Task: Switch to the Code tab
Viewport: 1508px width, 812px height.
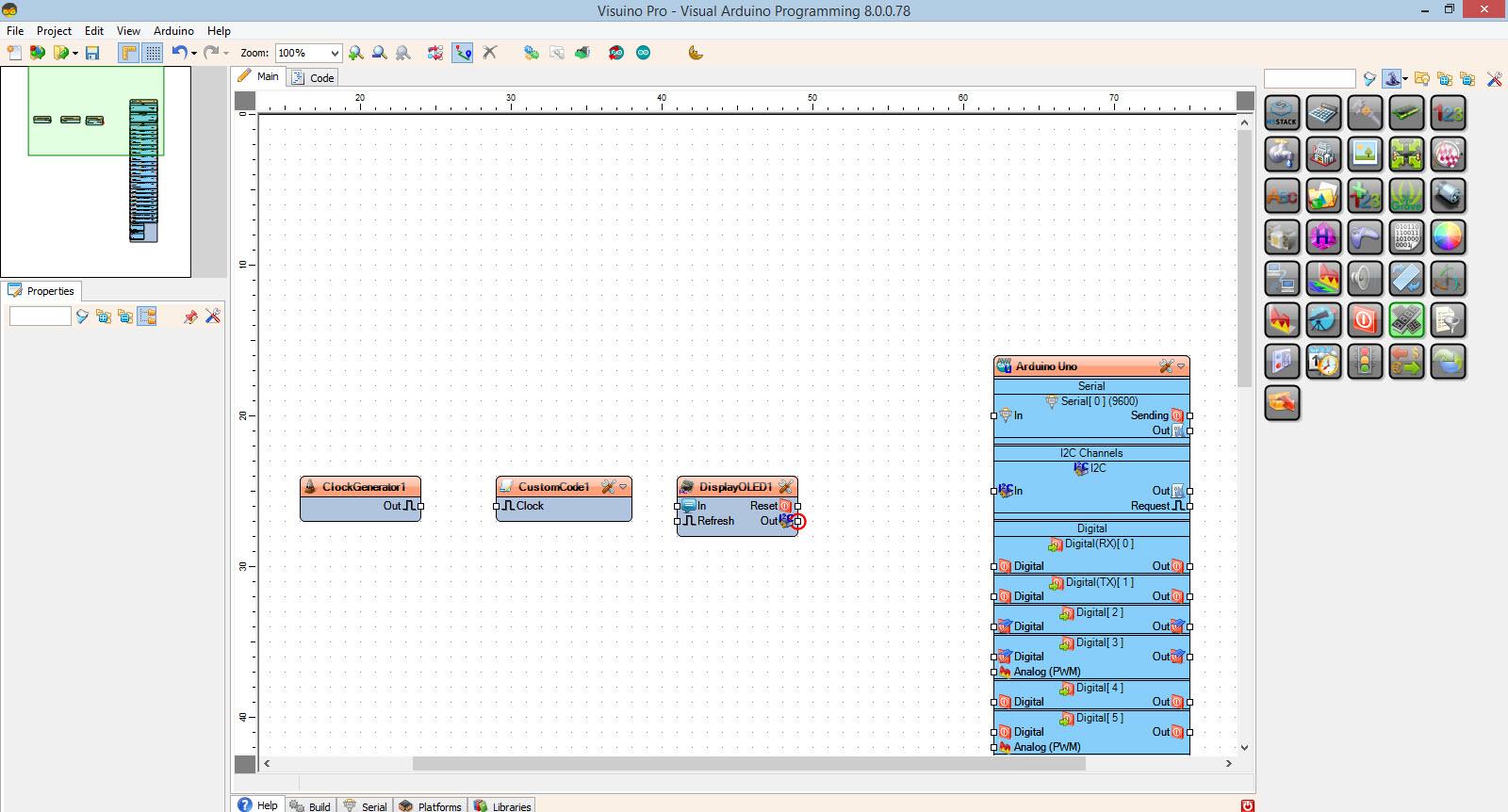Action: [x=313, y=77]
